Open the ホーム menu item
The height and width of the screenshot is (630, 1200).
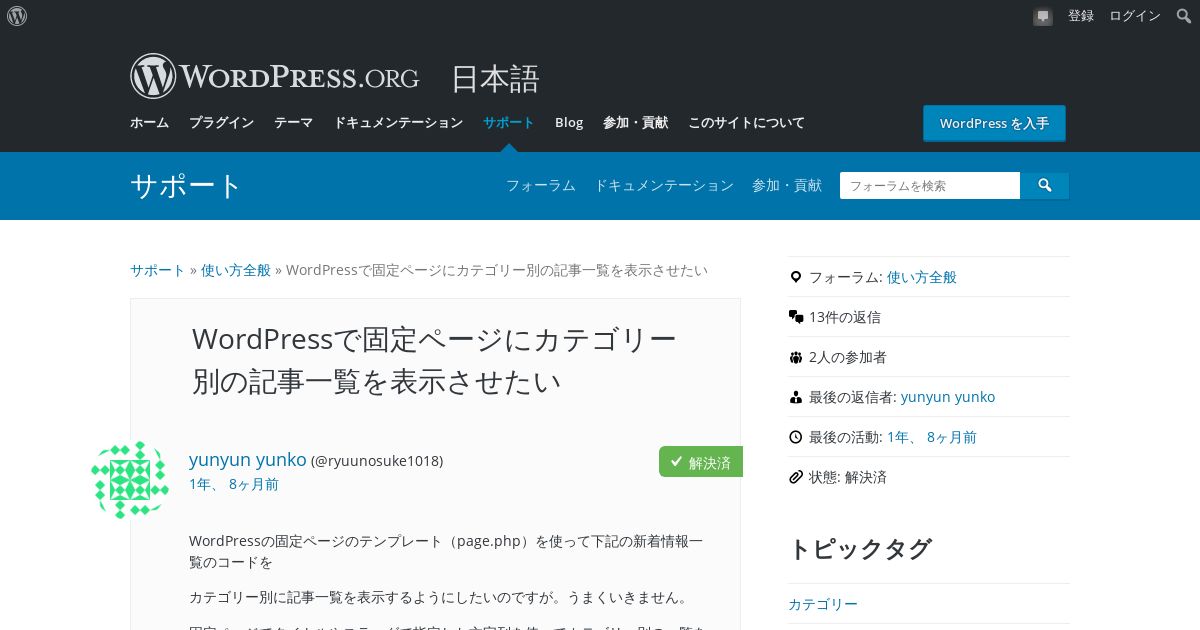tap(149, 123)
